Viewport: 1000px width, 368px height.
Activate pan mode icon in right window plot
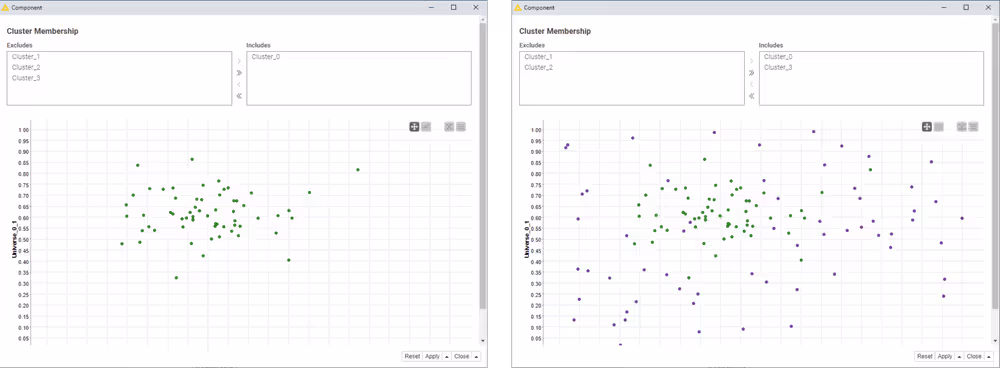pyautogui.click(x=927, y=127)
